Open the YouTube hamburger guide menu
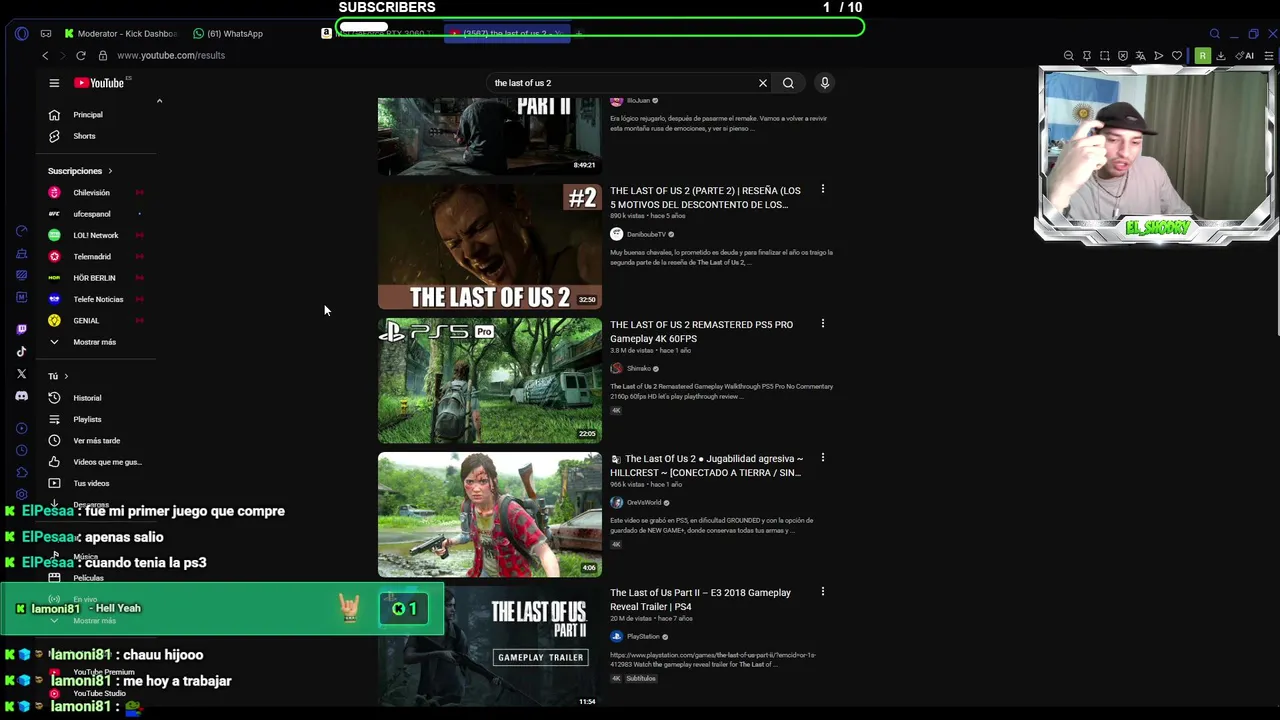1280x720 pixels. click(54, 83)
